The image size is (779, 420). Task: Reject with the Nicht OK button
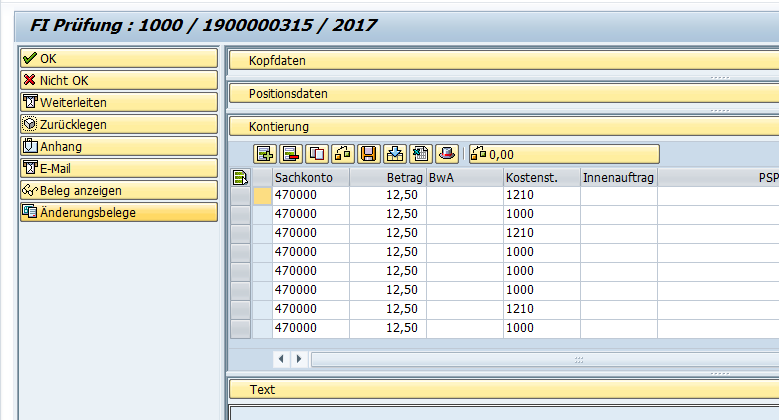click(118, 81)
